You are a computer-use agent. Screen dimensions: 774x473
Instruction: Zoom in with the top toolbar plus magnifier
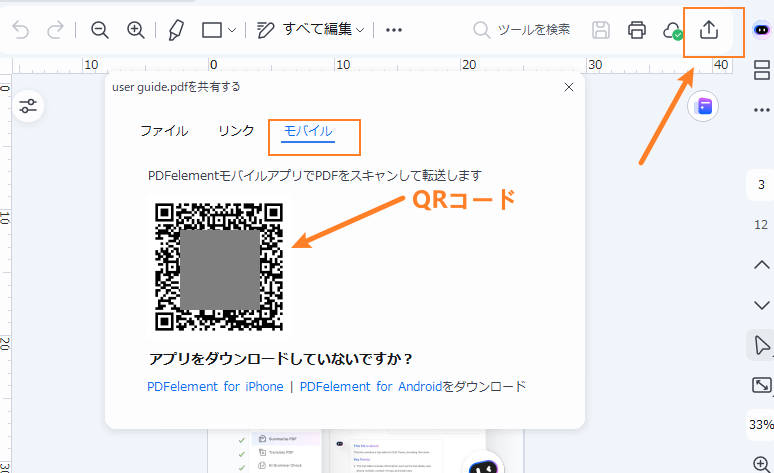[x=136, y=30]
